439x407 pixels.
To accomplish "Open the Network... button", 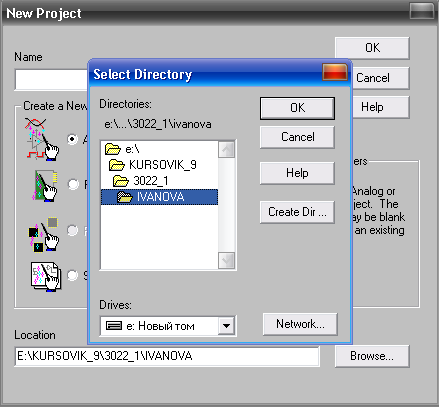I will [300, 324].
